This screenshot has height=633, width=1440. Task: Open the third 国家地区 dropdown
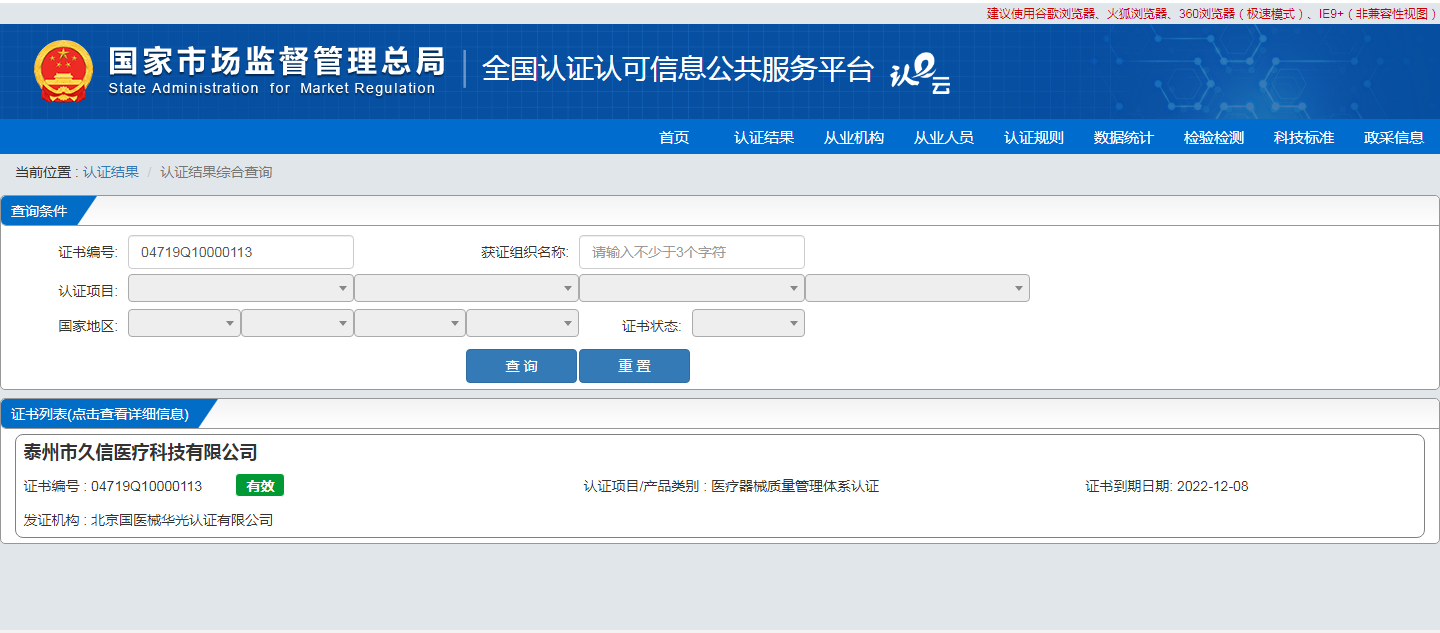(410, 323)
